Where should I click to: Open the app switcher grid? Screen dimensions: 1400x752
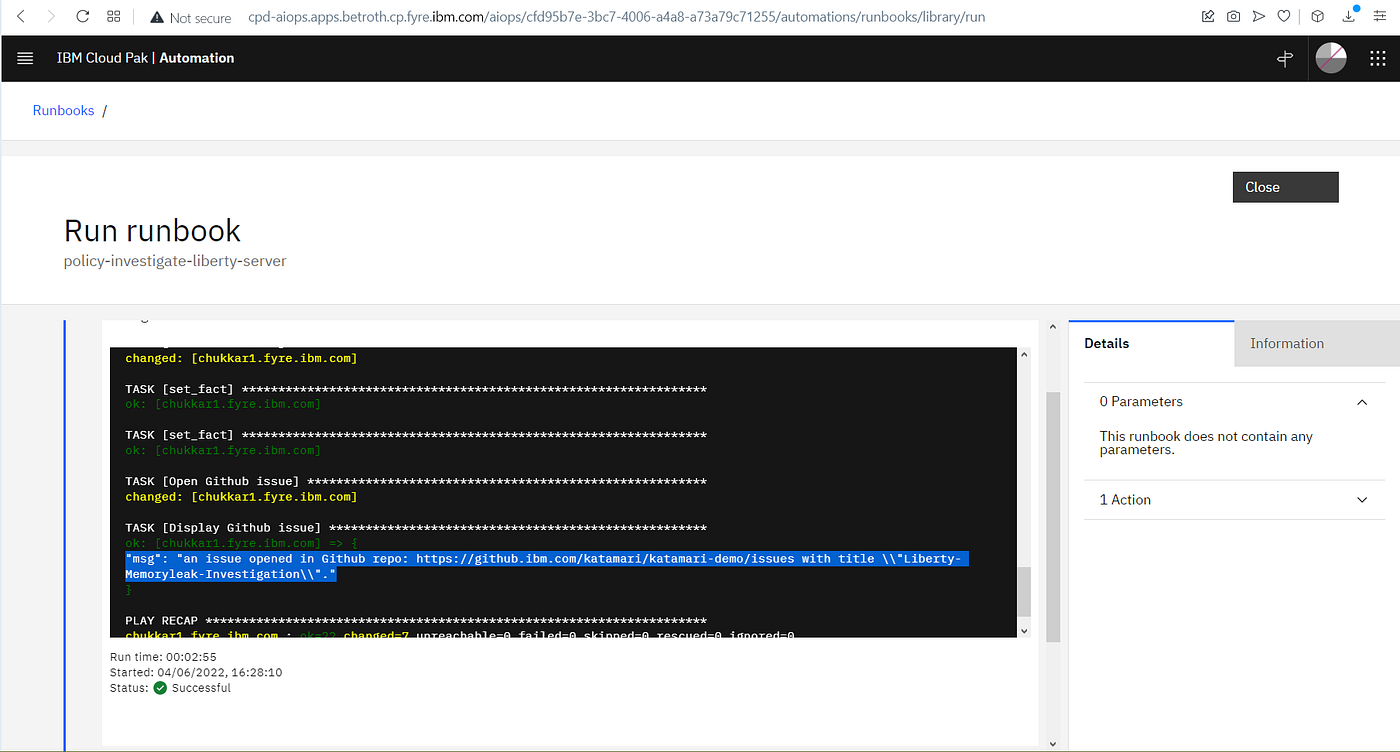pos(1377,59)
